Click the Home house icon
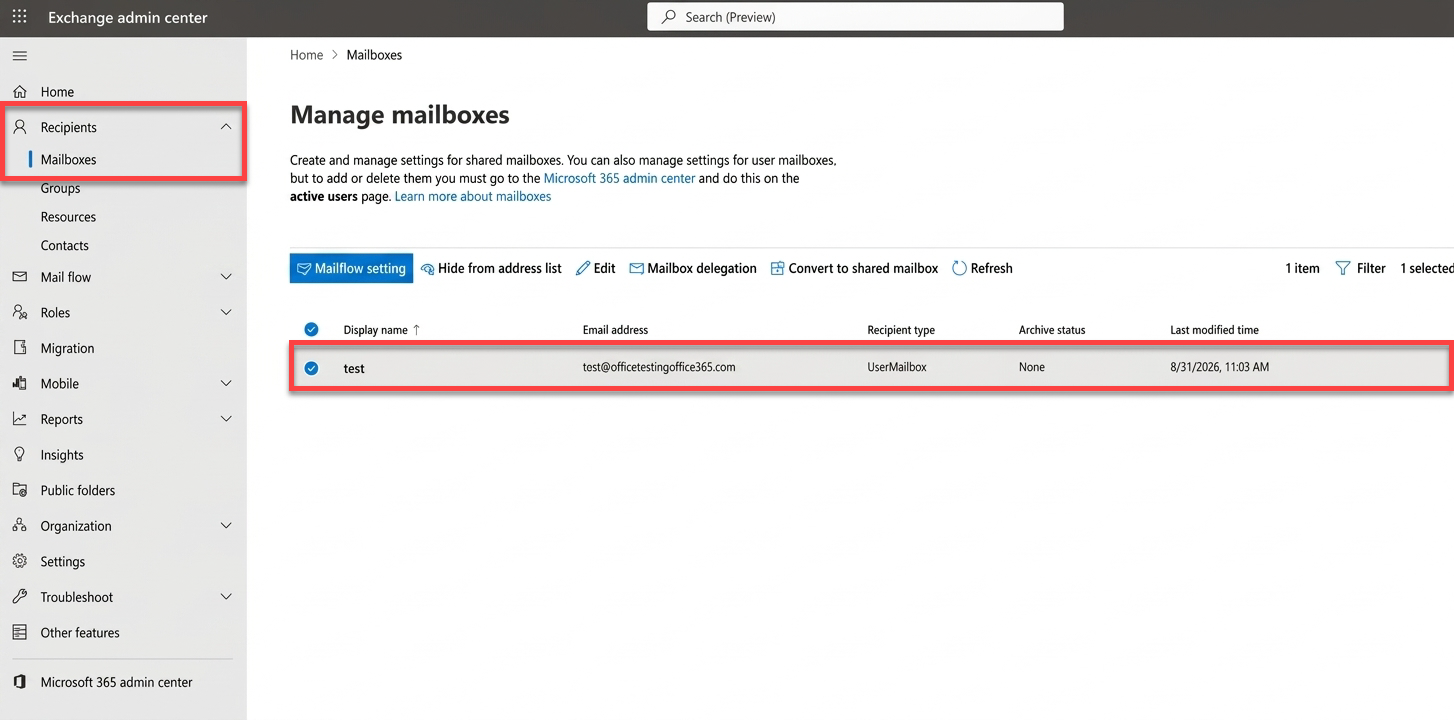The width and height of the screenshot is (1454, 720). pos(19,91)
